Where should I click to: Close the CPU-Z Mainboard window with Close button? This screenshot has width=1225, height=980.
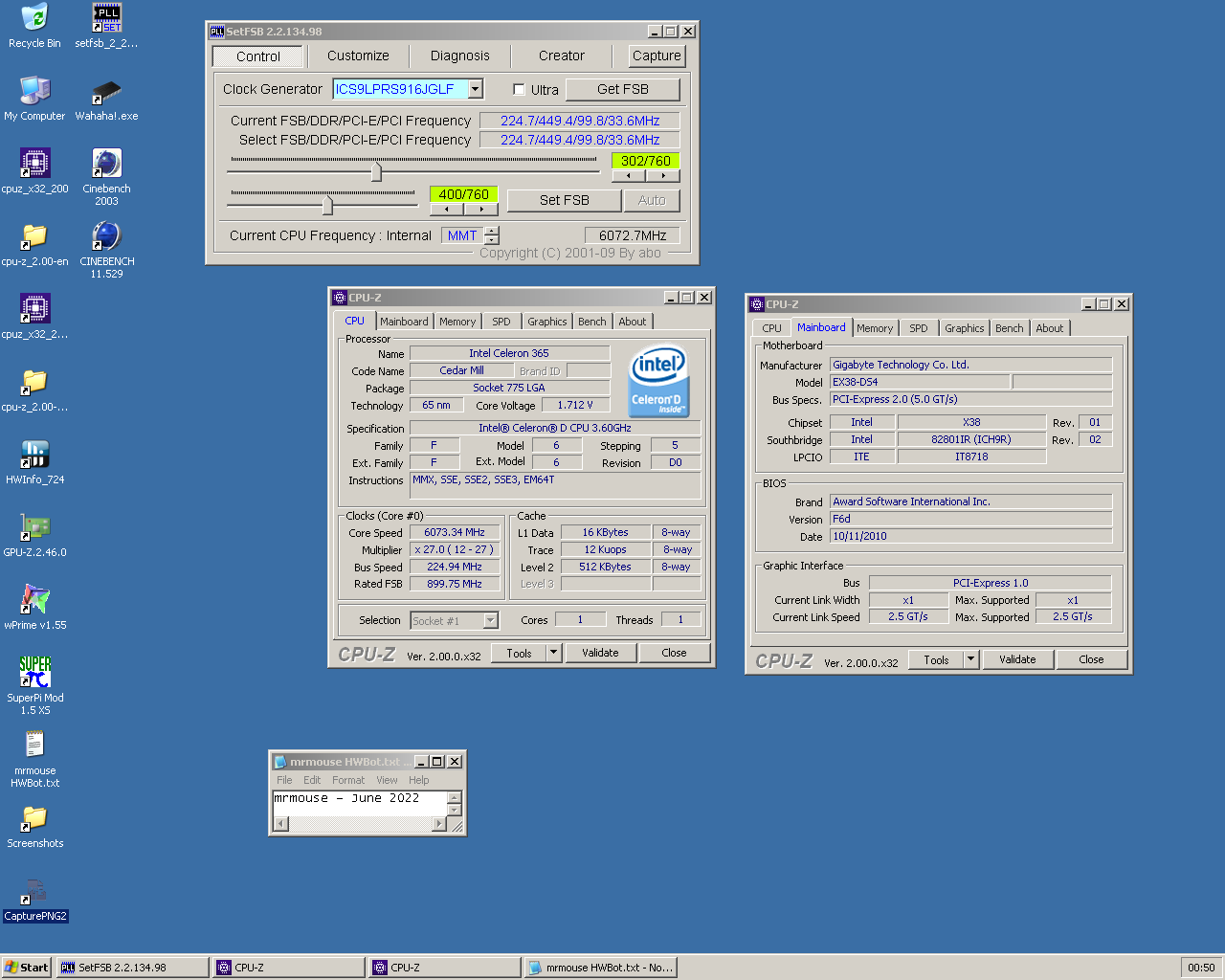point(1091,659)
